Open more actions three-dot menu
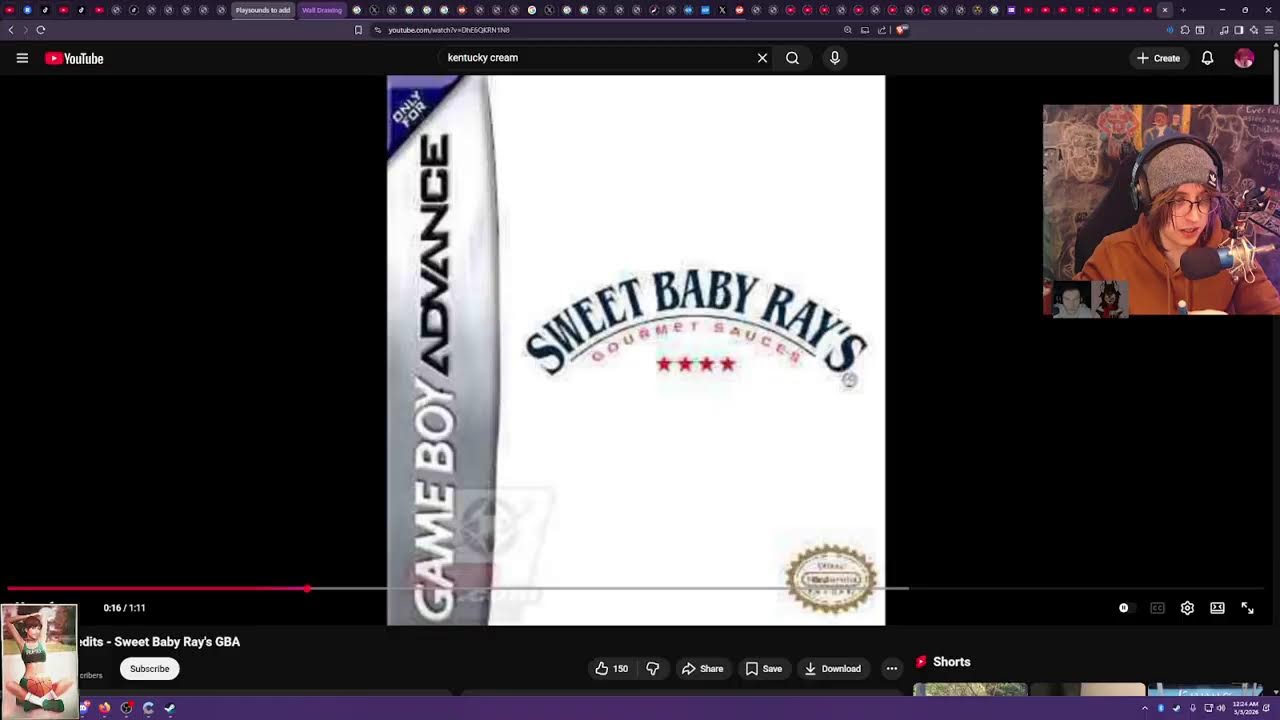Screen dimensions: 1280x720 click(x=892, y=669)
